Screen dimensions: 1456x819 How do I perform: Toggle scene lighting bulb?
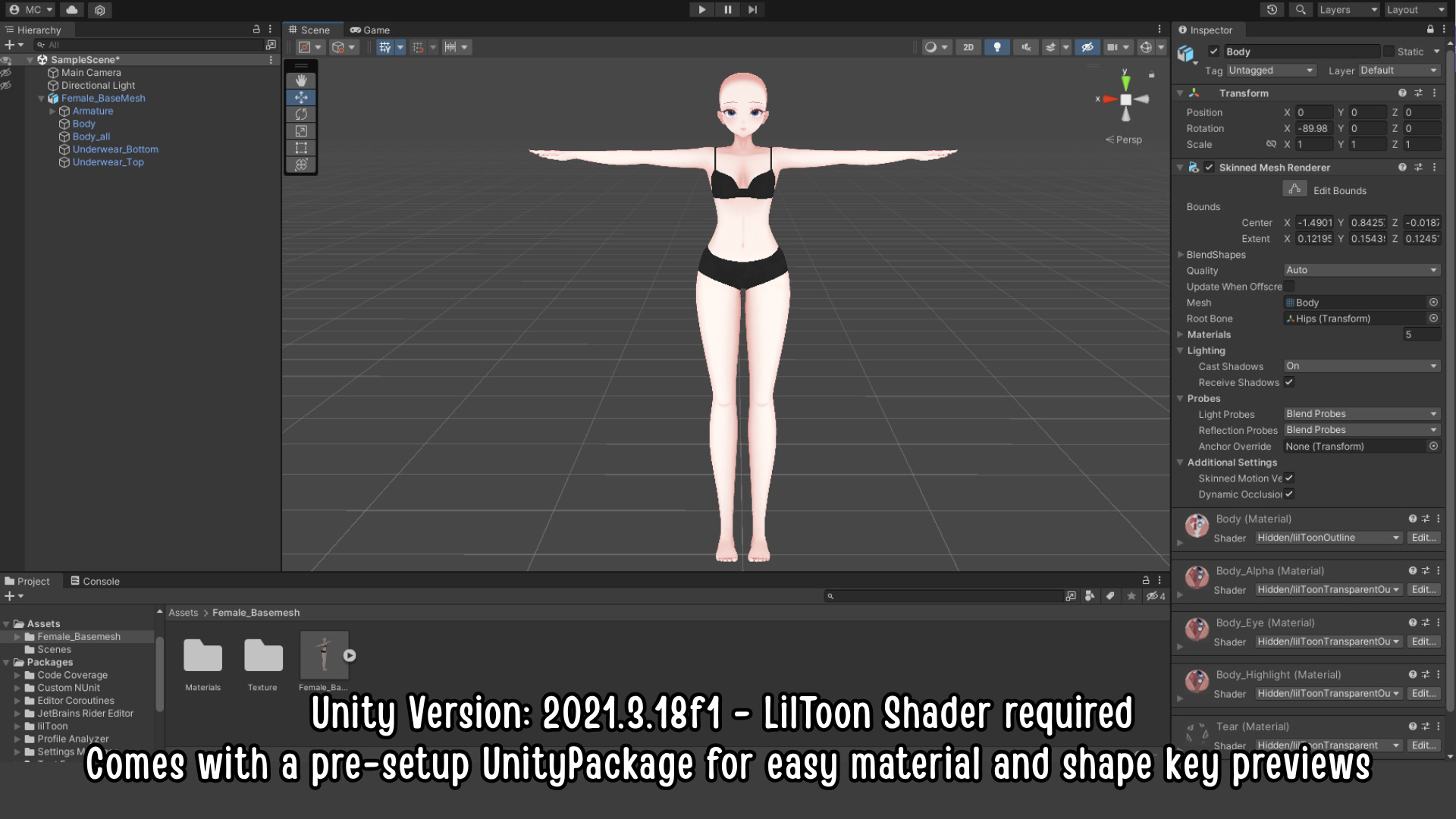point(996,47)
